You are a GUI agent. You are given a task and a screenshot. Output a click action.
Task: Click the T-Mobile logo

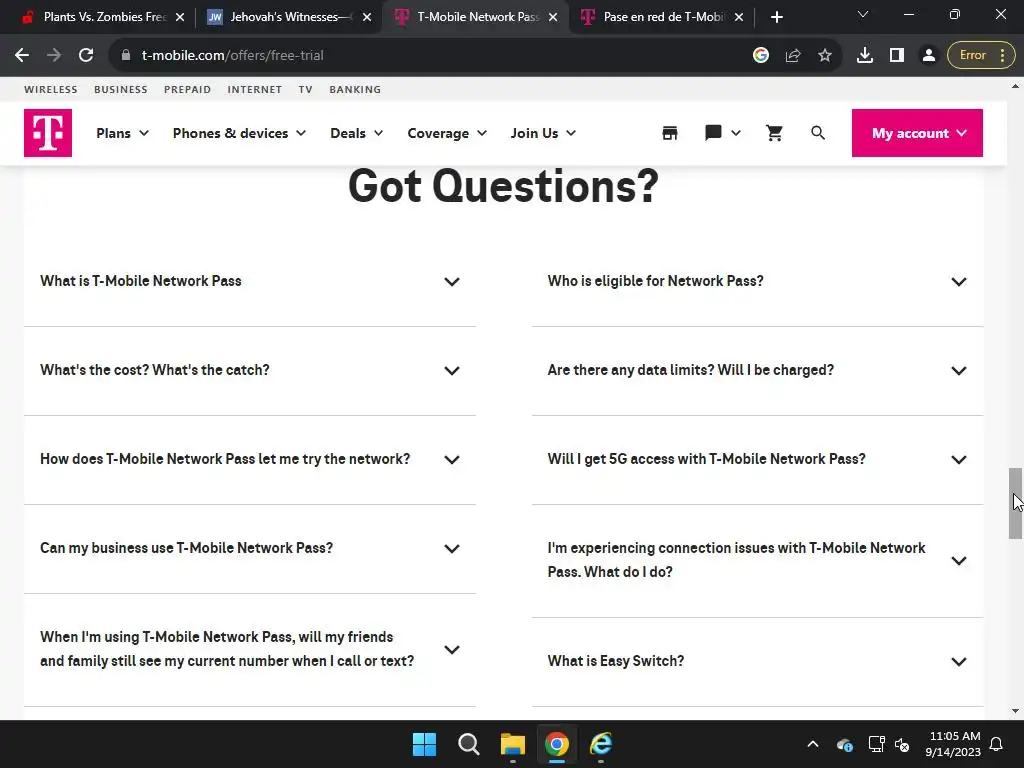48,133
